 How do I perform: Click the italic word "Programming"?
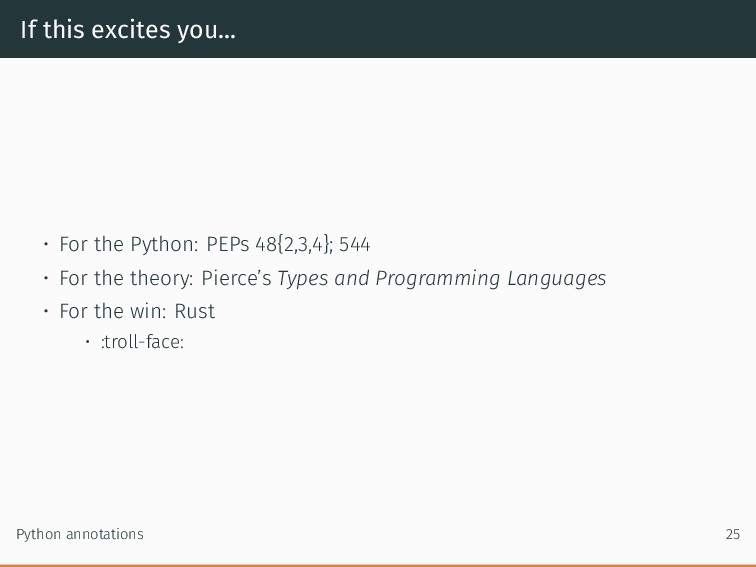tap(438, 279)
